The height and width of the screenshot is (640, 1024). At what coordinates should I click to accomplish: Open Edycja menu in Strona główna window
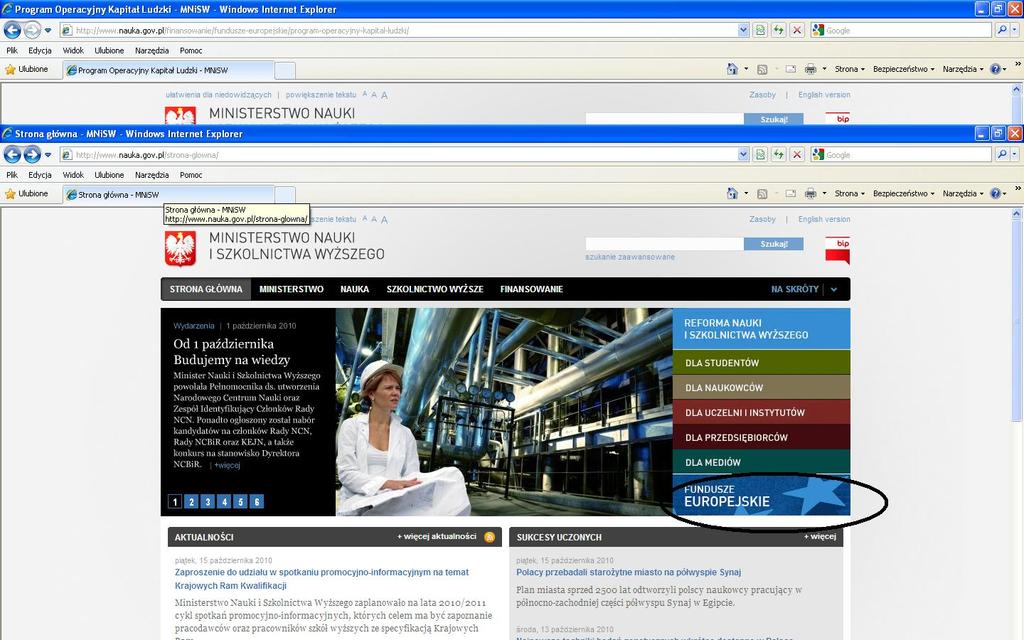pyautogui.click(x=40, y=175)
